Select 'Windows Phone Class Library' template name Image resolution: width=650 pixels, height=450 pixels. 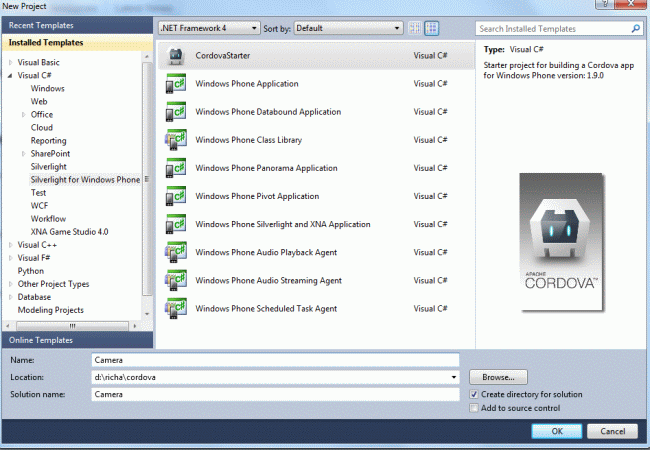tap(249, 140)
